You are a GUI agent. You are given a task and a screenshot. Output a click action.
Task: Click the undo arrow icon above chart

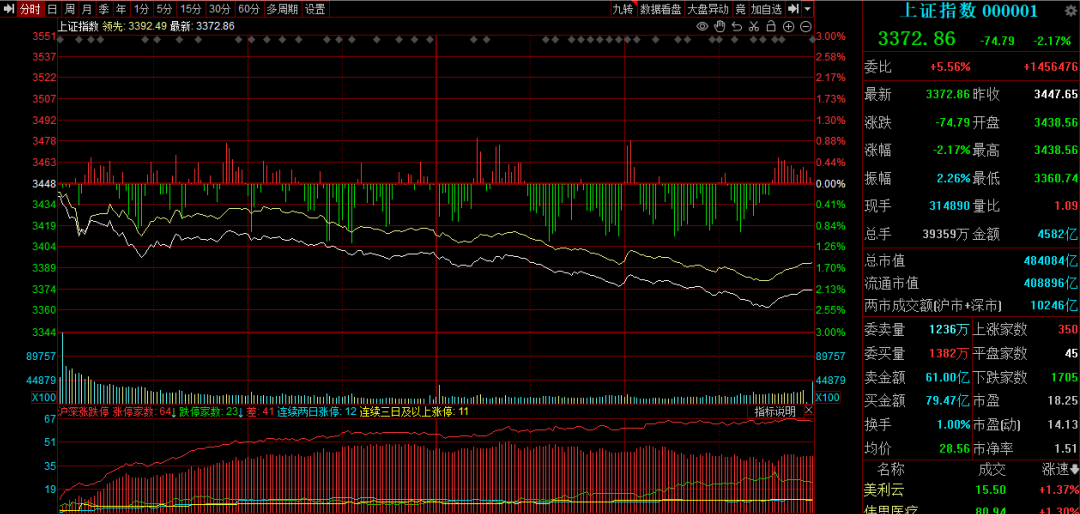point(737,27)
